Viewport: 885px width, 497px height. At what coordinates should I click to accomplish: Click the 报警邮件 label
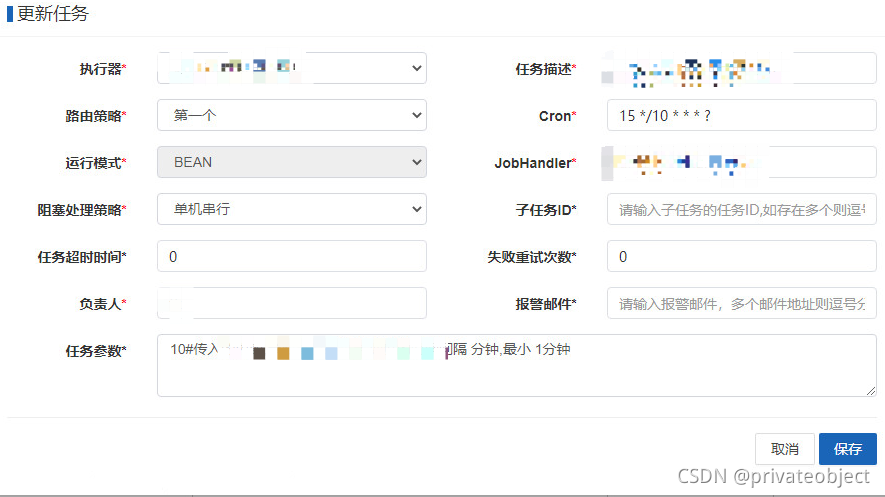(x=546, y=304)
